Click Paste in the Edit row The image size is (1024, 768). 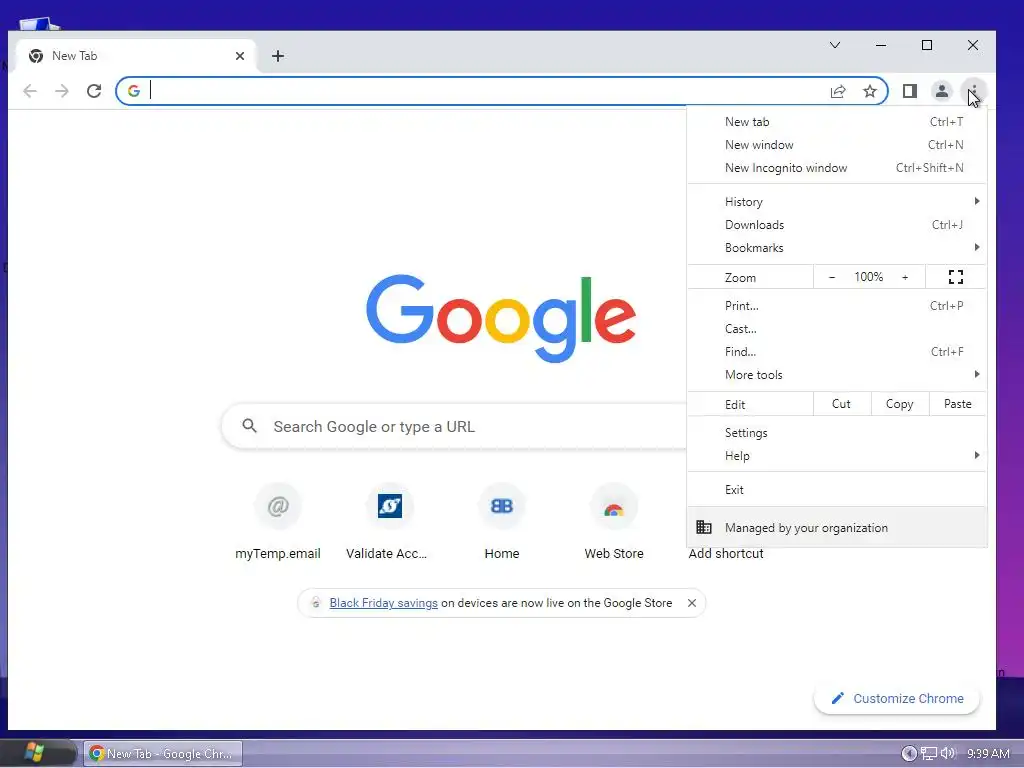point(957,404)
